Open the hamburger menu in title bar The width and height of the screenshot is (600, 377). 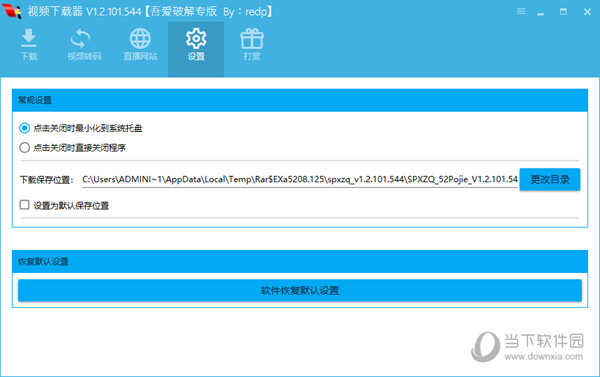click(x=521, y=11)
